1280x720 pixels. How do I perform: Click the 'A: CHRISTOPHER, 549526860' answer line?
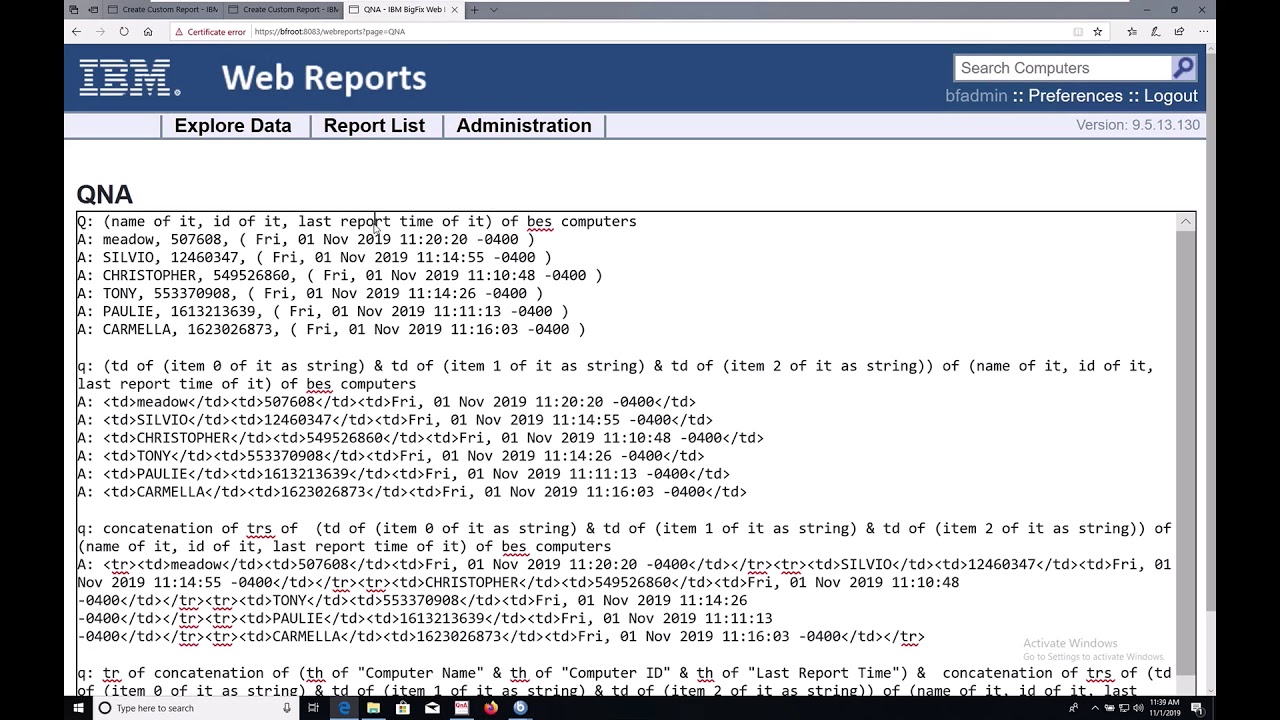point(340,275)
